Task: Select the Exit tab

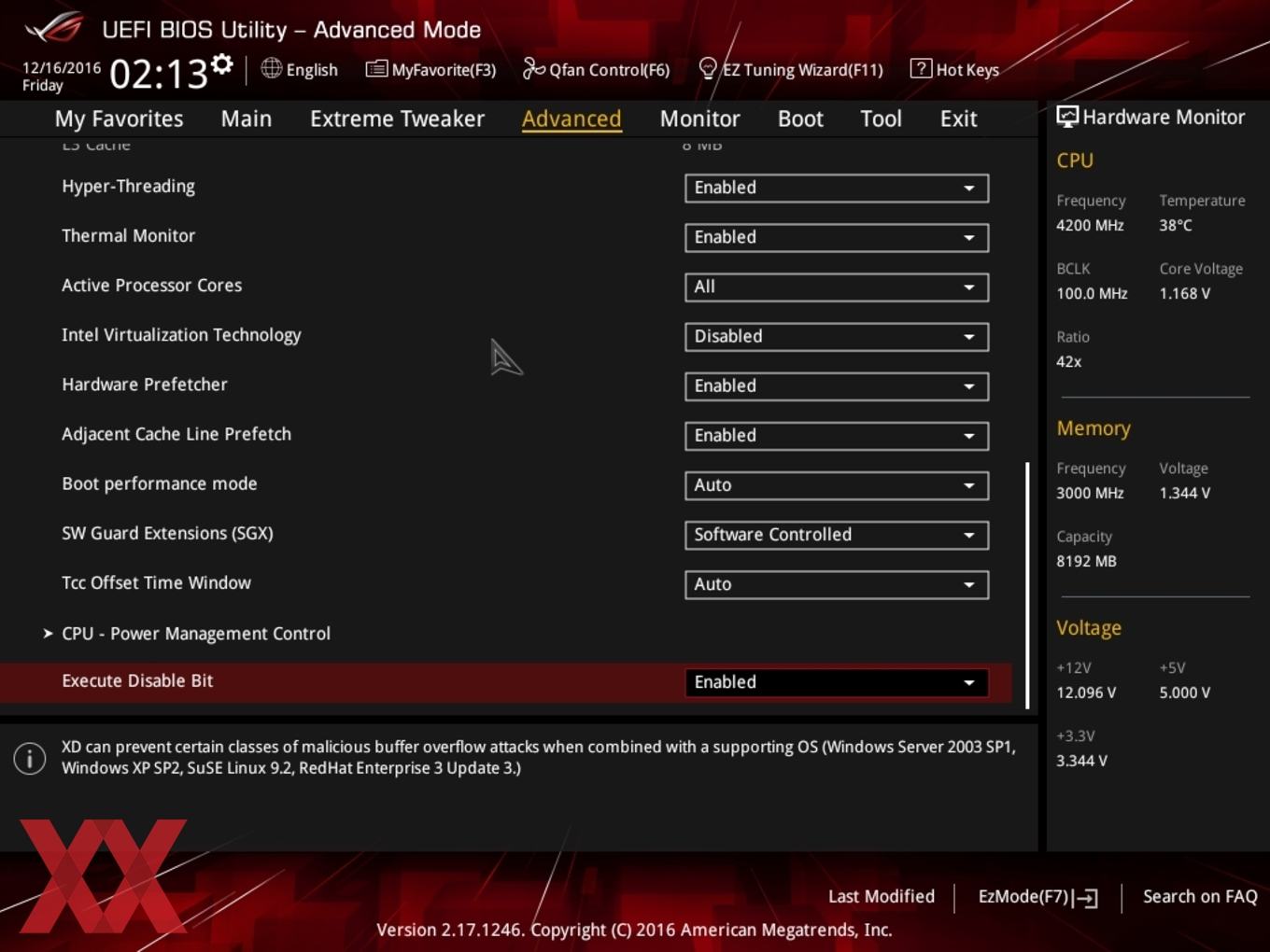Action: click(959, 119)
